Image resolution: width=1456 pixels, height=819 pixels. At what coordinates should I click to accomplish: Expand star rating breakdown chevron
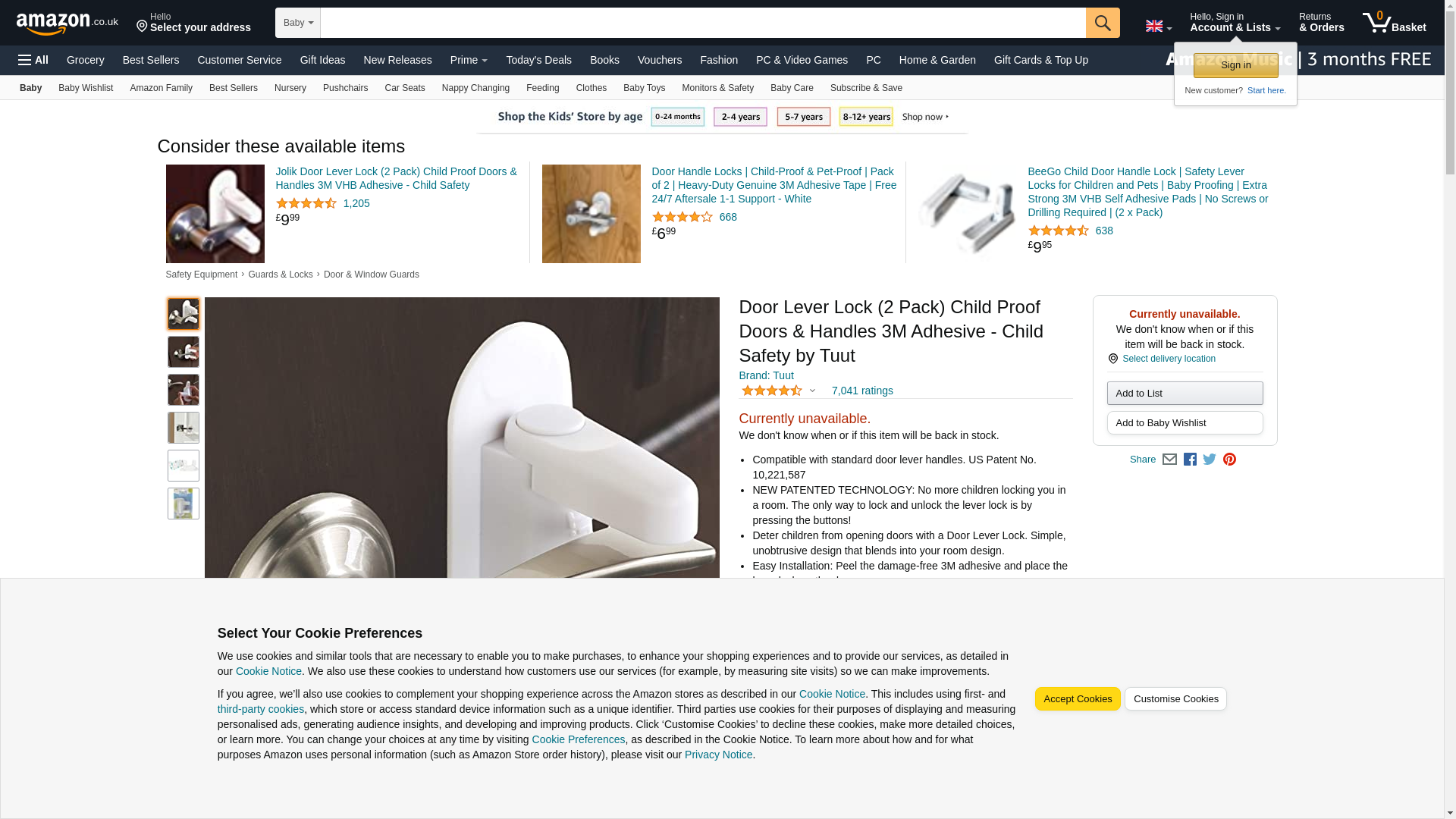[x=812, y=391]
